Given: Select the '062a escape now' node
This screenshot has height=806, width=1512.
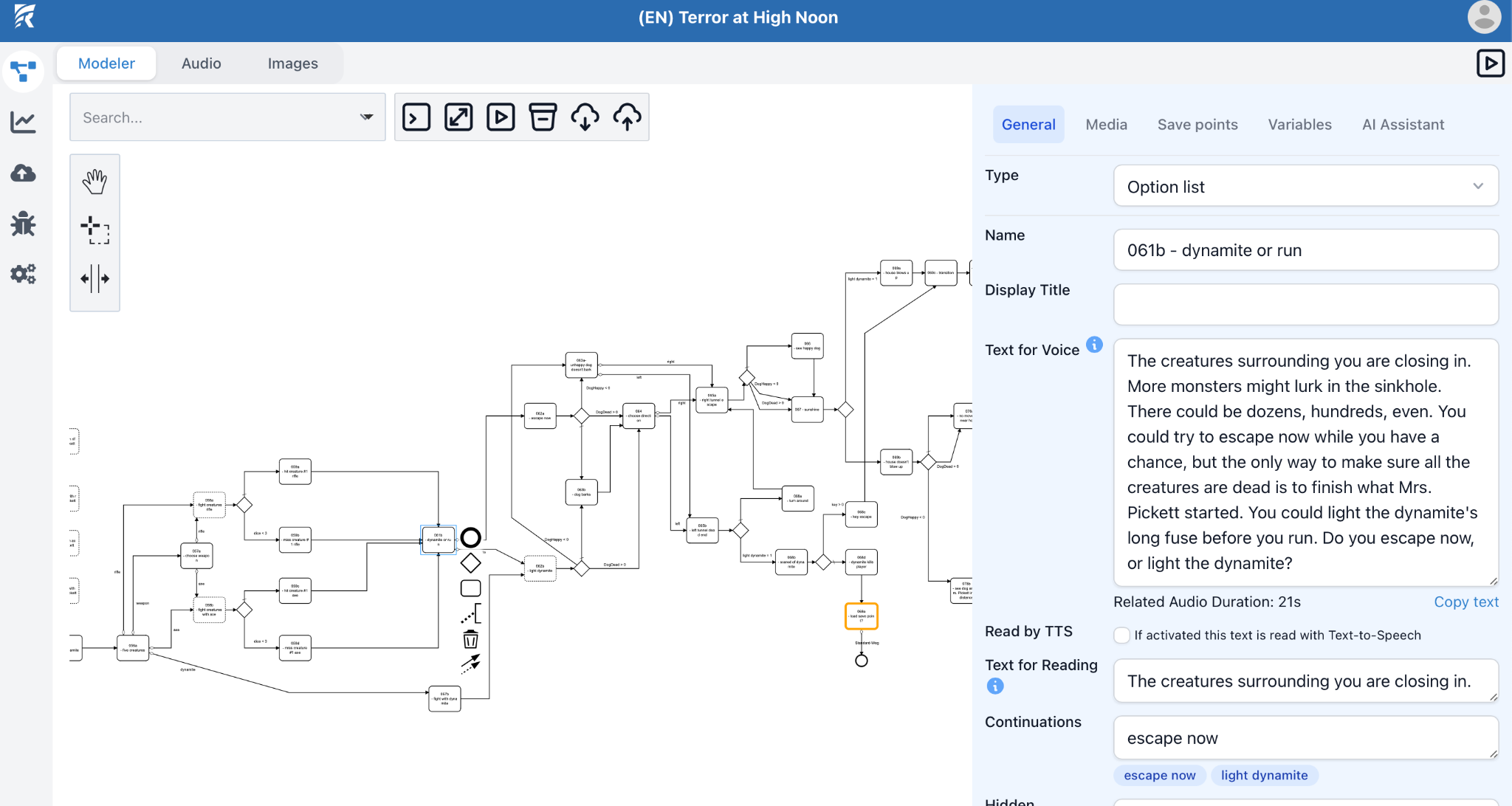Looking at the screenshot, I should tap(540, 416).
